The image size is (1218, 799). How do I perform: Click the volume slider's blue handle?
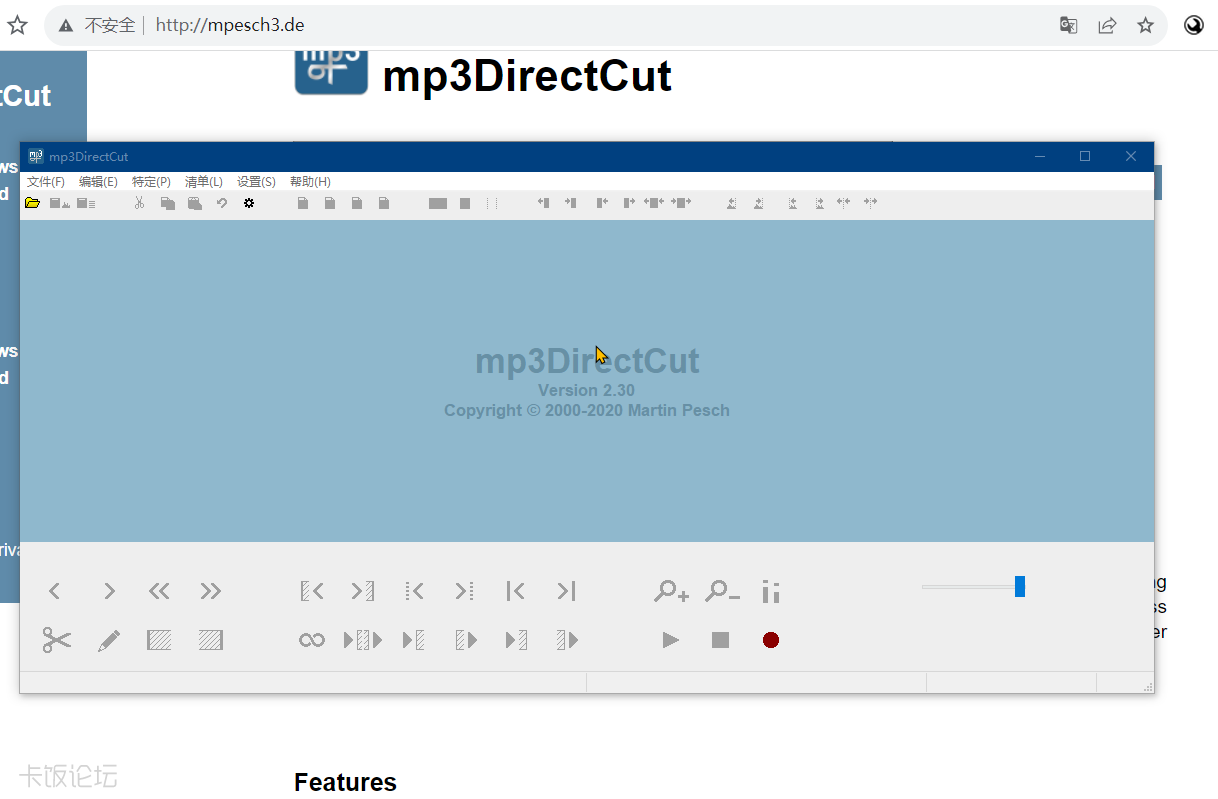point(1020,587)
